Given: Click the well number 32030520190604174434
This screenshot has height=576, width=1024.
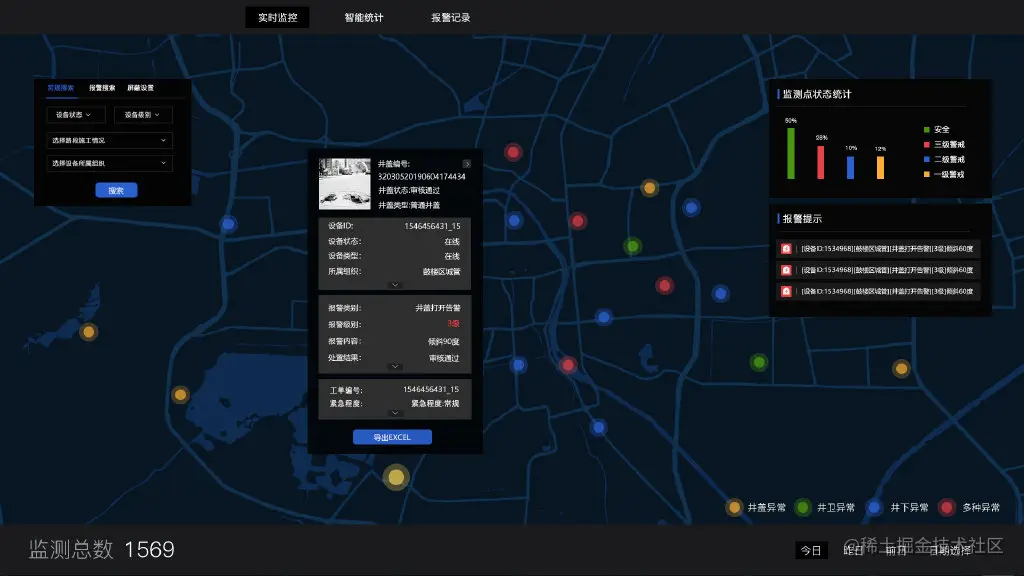Looking at the screenshot, I should 421,177.
